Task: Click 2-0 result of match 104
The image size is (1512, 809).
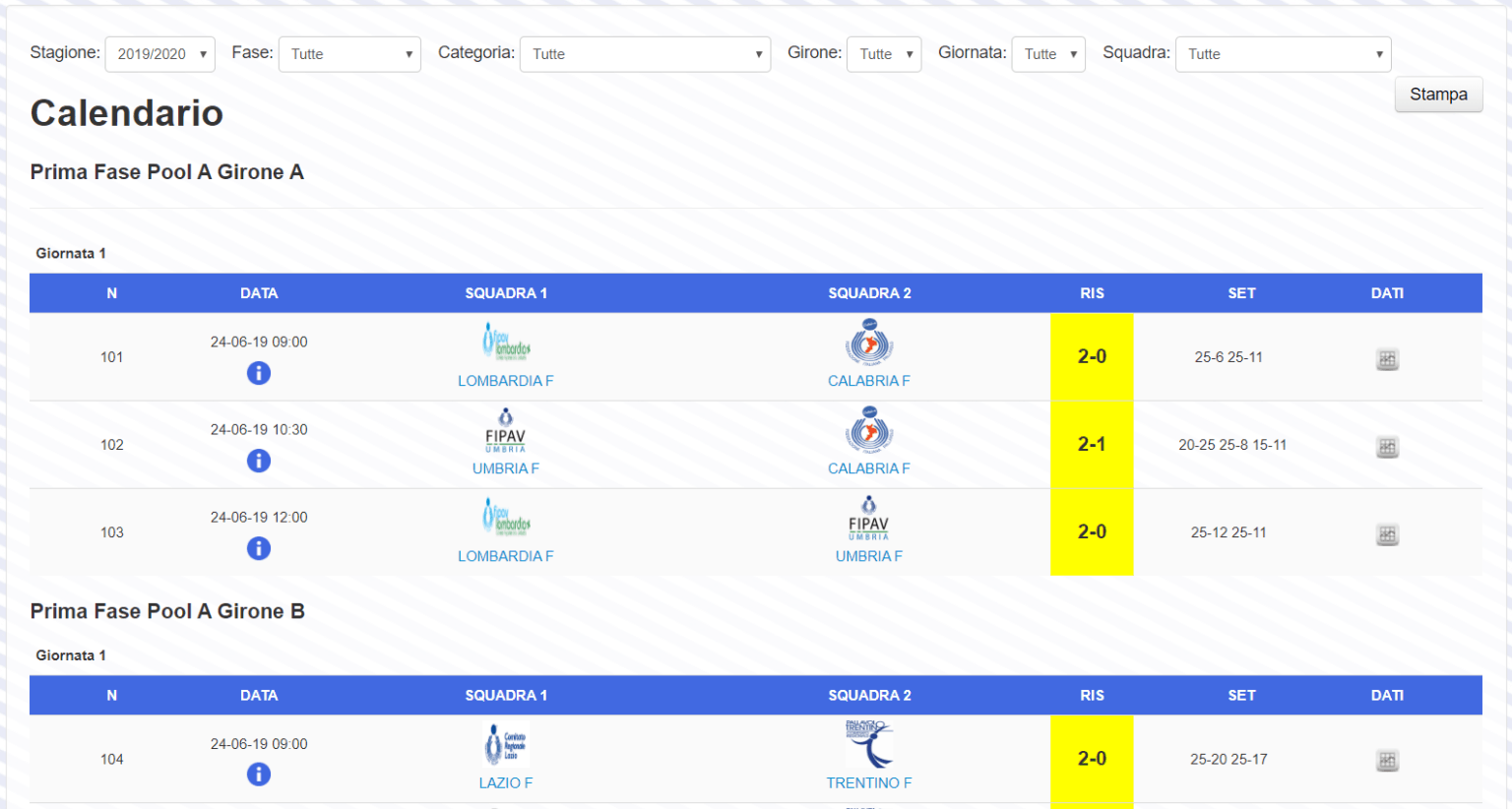Action: [x=1092, y=759]
